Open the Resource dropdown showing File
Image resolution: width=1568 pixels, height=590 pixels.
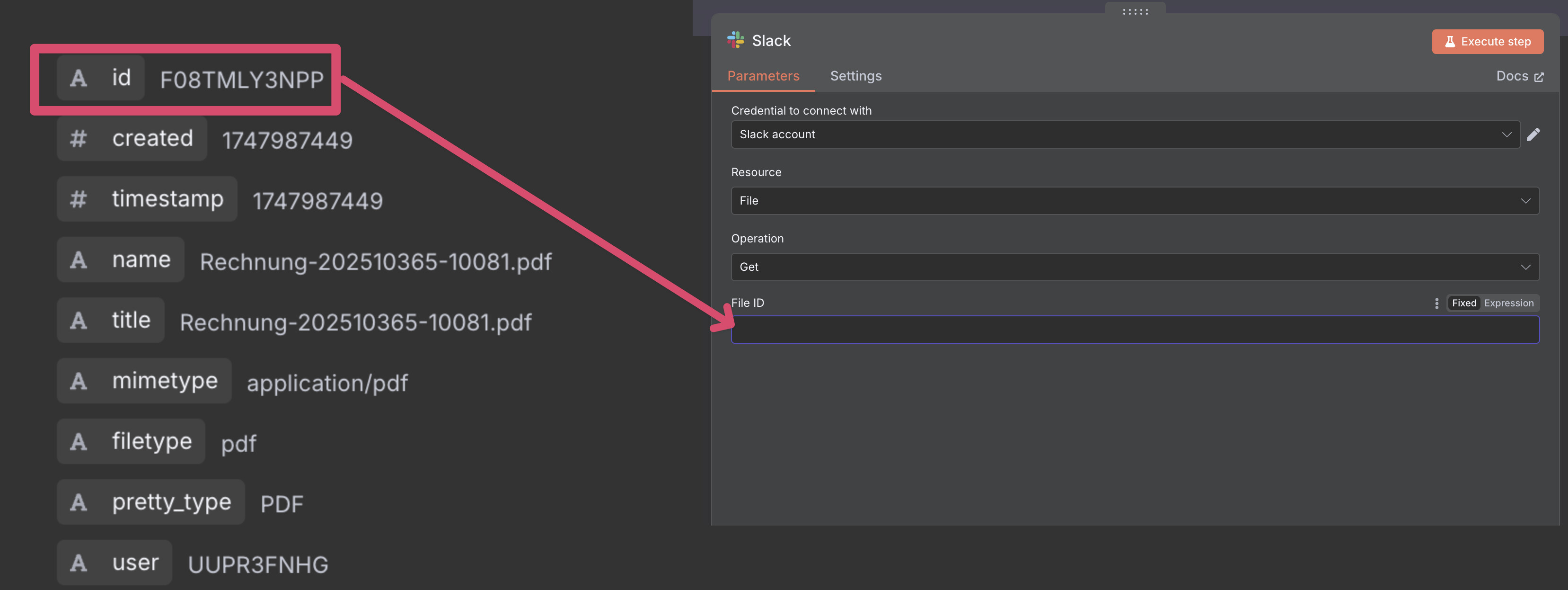tap(1135, 201)
